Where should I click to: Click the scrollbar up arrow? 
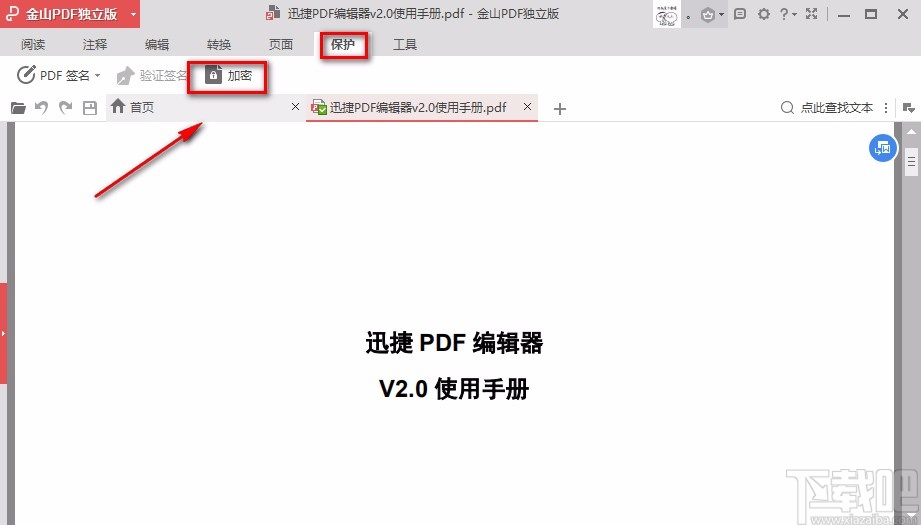(912, 132)
